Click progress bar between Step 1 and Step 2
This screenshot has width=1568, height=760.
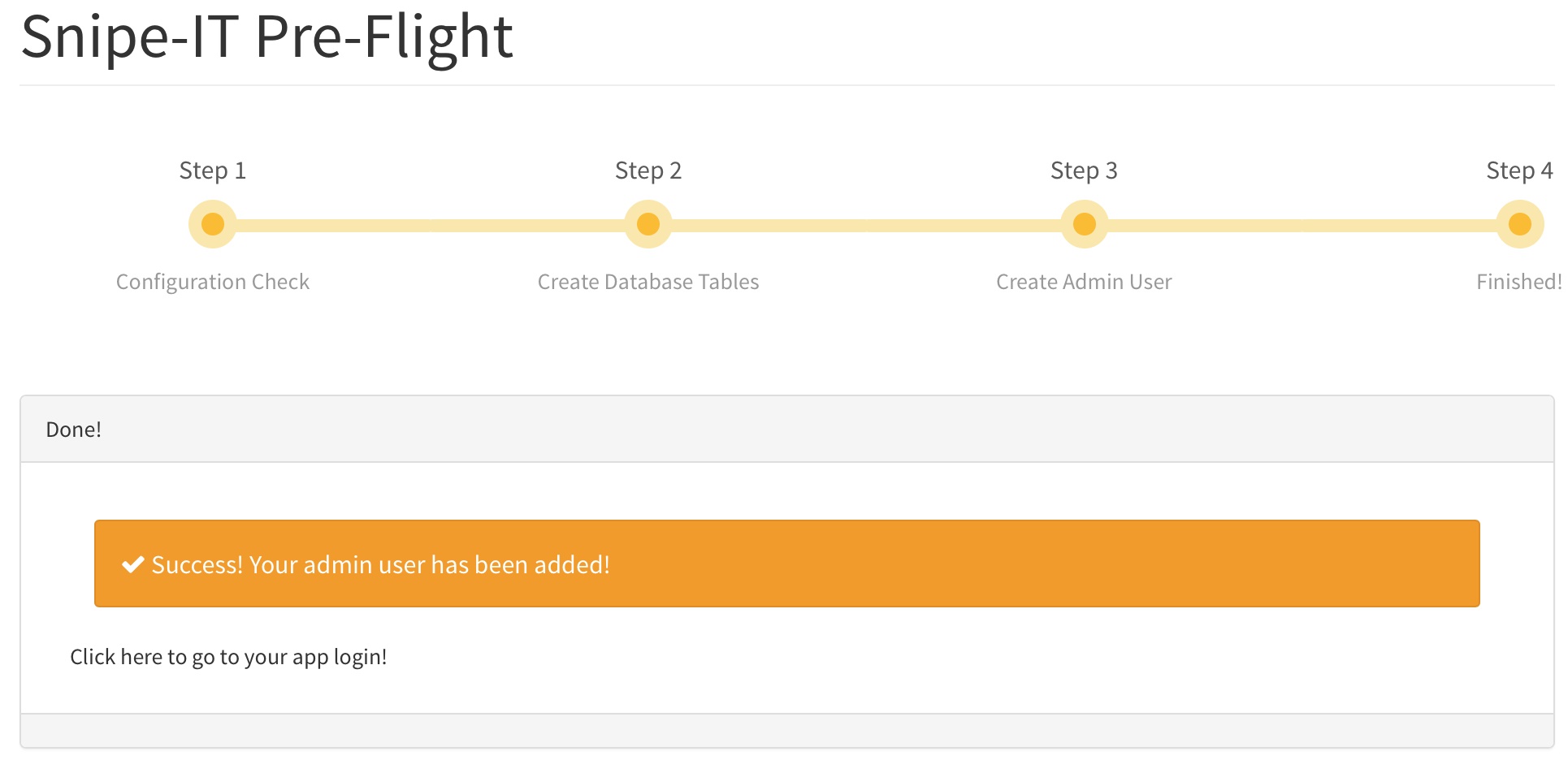pos(431,225)
